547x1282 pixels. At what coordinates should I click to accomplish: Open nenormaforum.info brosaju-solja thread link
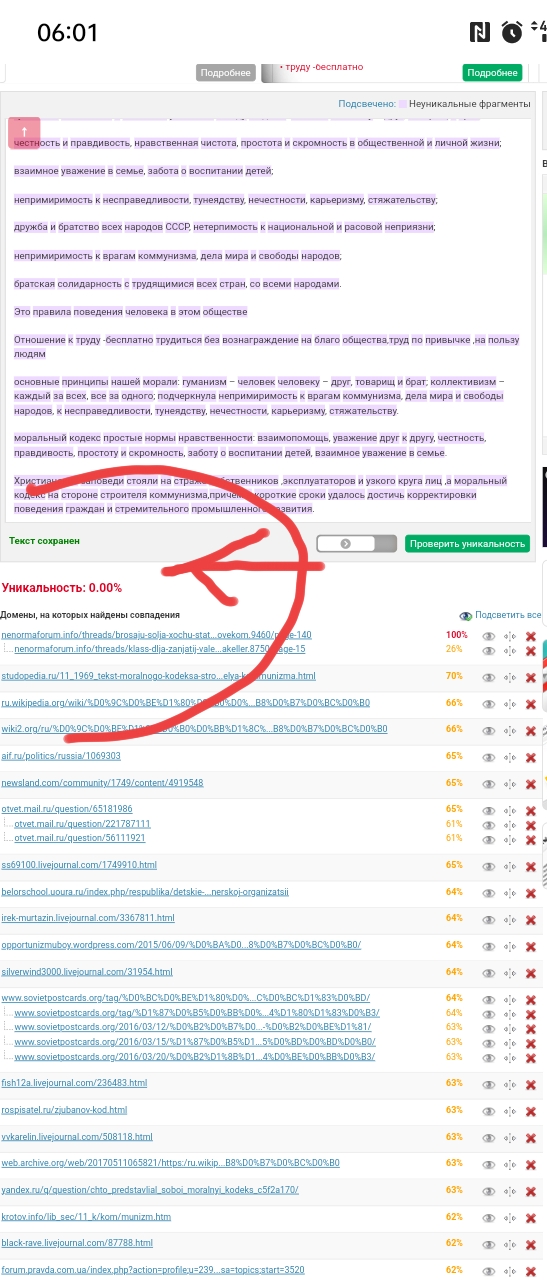click(156, 635)
